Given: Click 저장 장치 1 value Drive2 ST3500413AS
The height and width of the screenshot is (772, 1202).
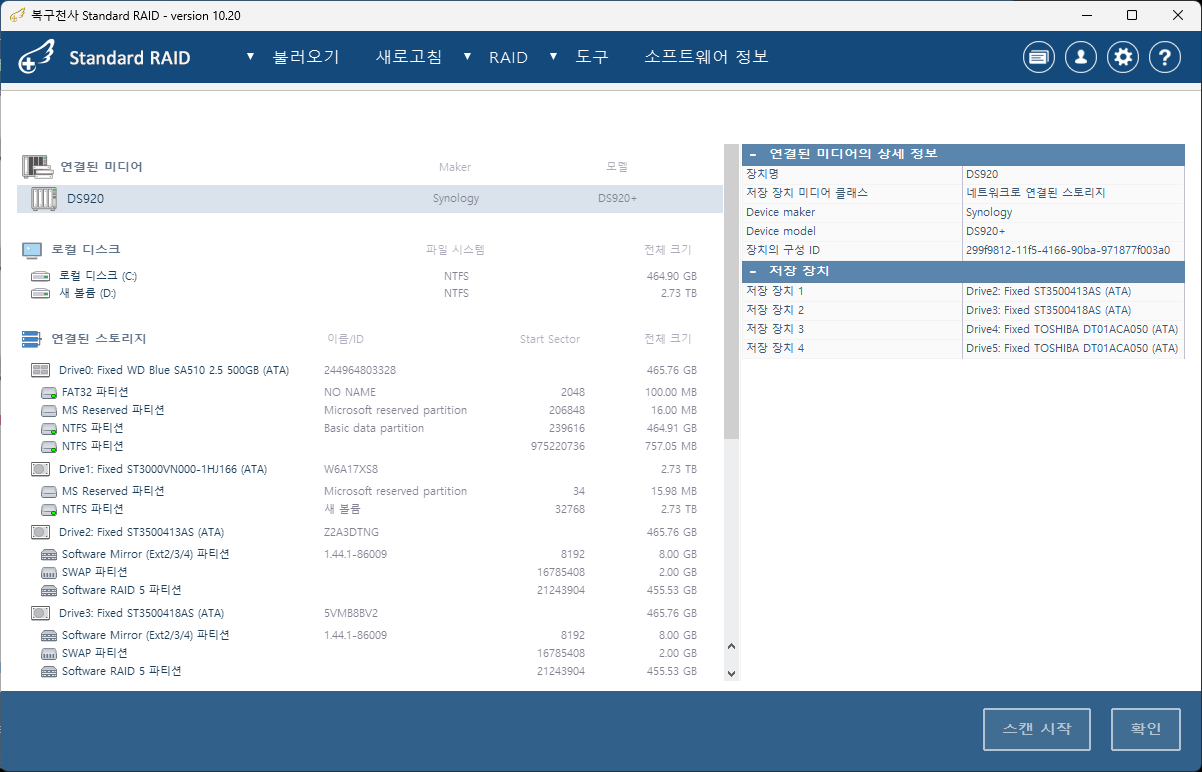Looking at the screenshot, I should coord(1048,291).
